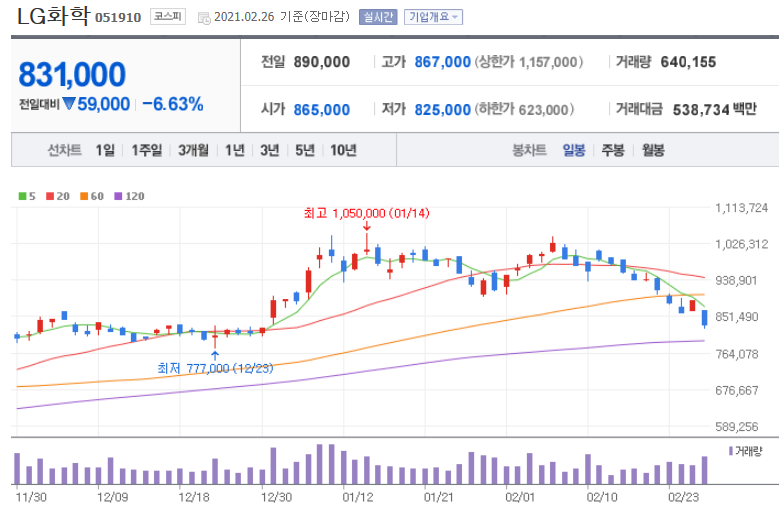Viewport: 779px width, 506px height.
Task: Click the 851,490 price axis label
Action: coord(737,317)
